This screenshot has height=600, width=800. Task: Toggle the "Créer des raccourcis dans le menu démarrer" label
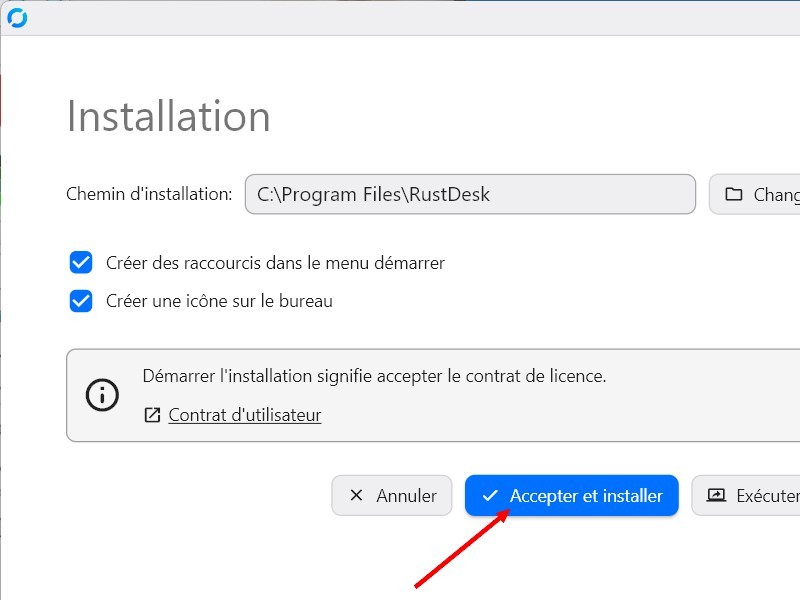click(275, 263)
